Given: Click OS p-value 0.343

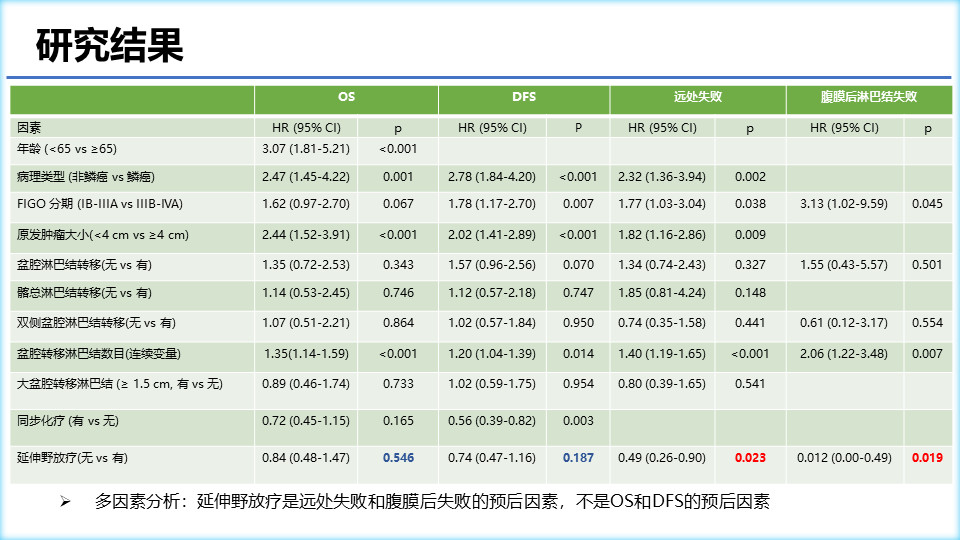Looking at the screenshot, I should click(399, 264).
